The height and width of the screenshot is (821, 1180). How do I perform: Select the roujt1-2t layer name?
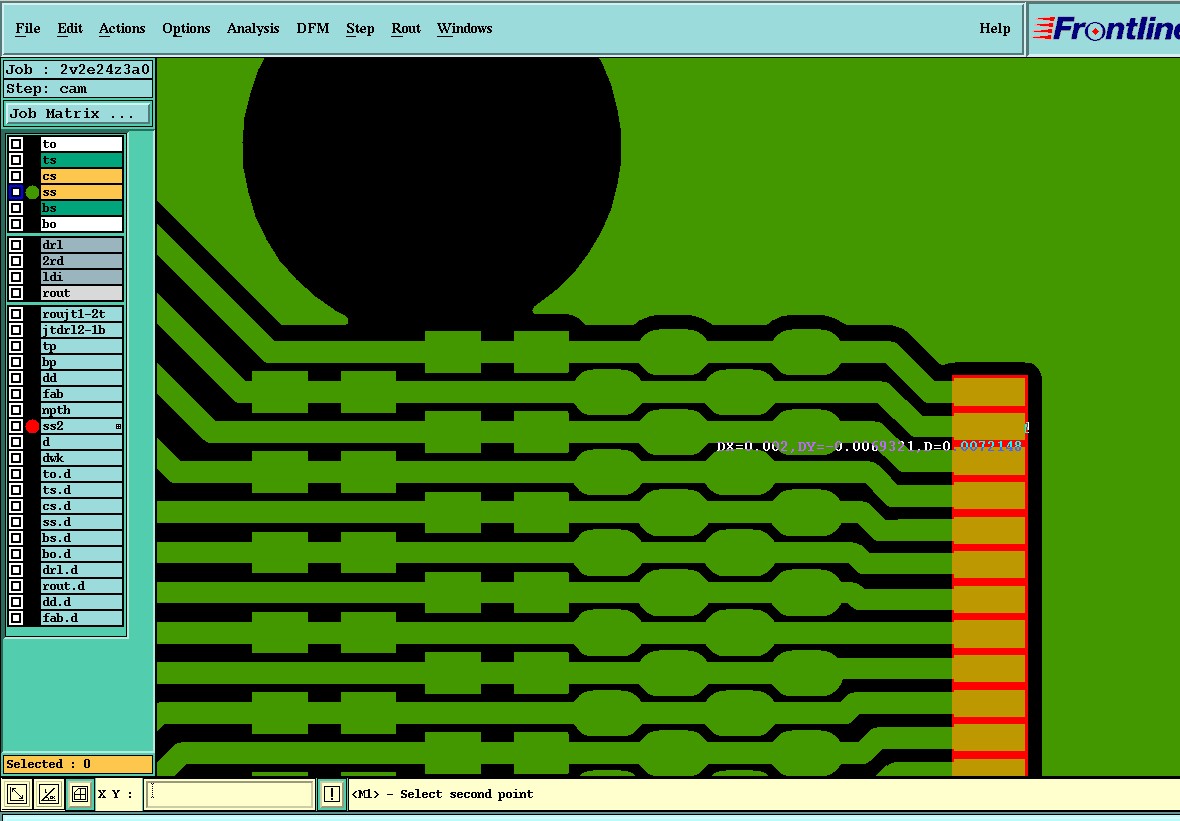pyautogui.click(x=81, y=314)
